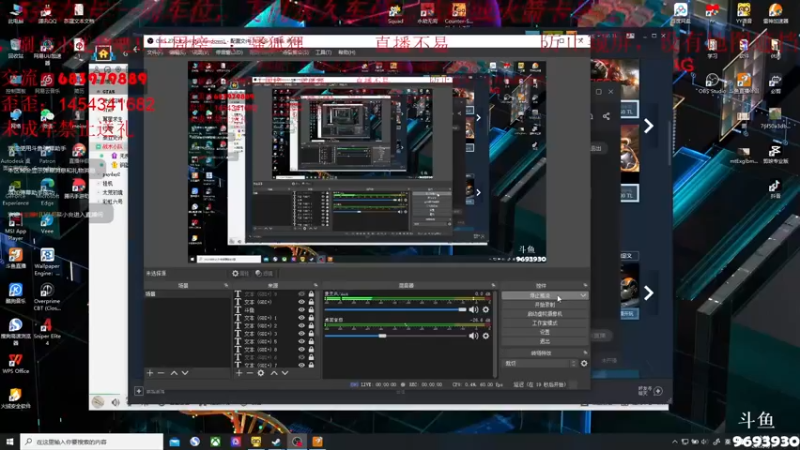Move selected source up arrow
Viewport: 800px width, 450px height.
[x=274, y=373]
